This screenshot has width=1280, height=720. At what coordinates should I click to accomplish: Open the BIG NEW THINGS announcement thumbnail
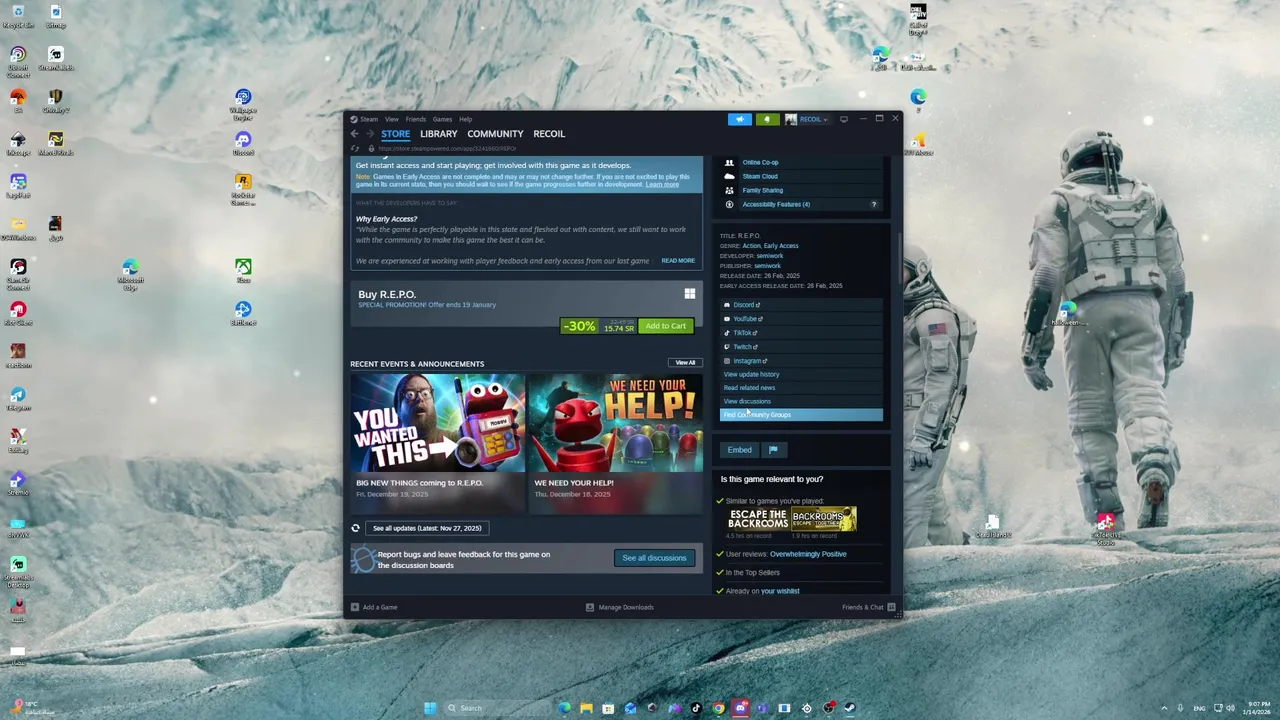437,423
